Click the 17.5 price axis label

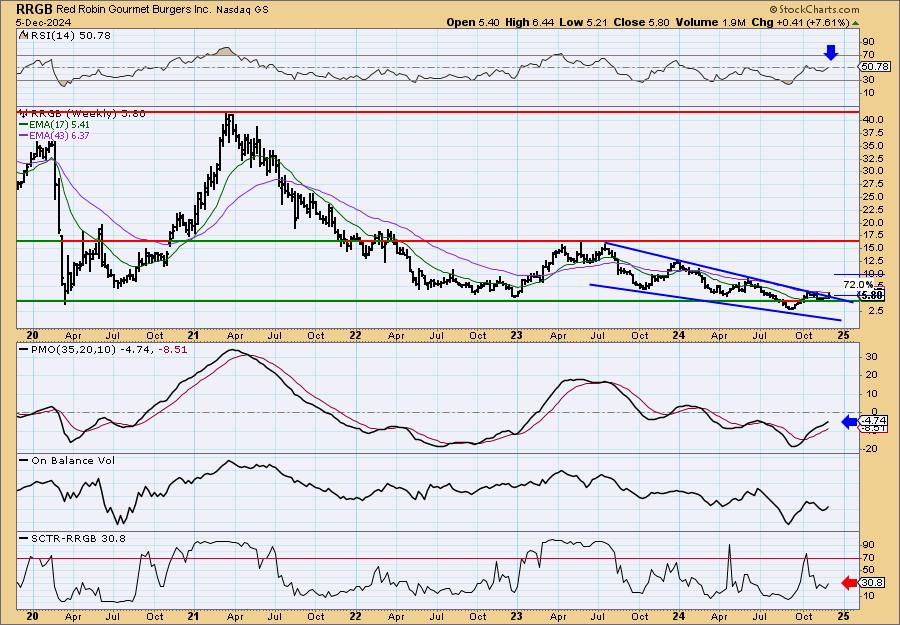coord(871,235)
